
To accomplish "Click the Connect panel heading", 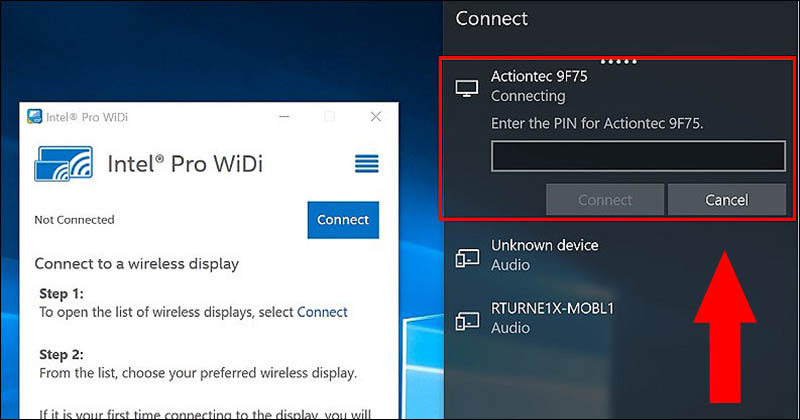I will point(491,19).
